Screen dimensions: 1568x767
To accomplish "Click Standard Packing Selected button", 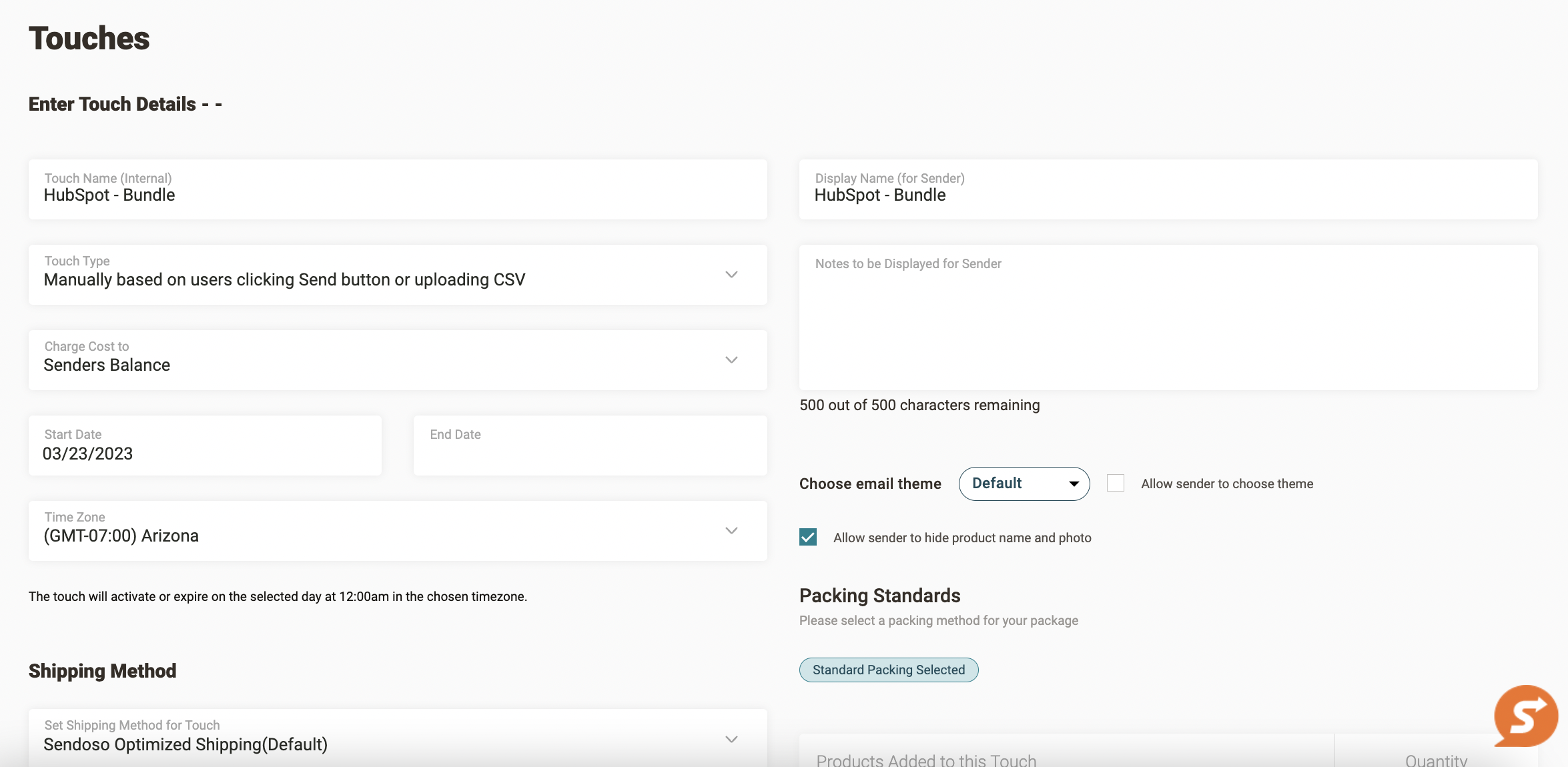I will tap(888, 670).
